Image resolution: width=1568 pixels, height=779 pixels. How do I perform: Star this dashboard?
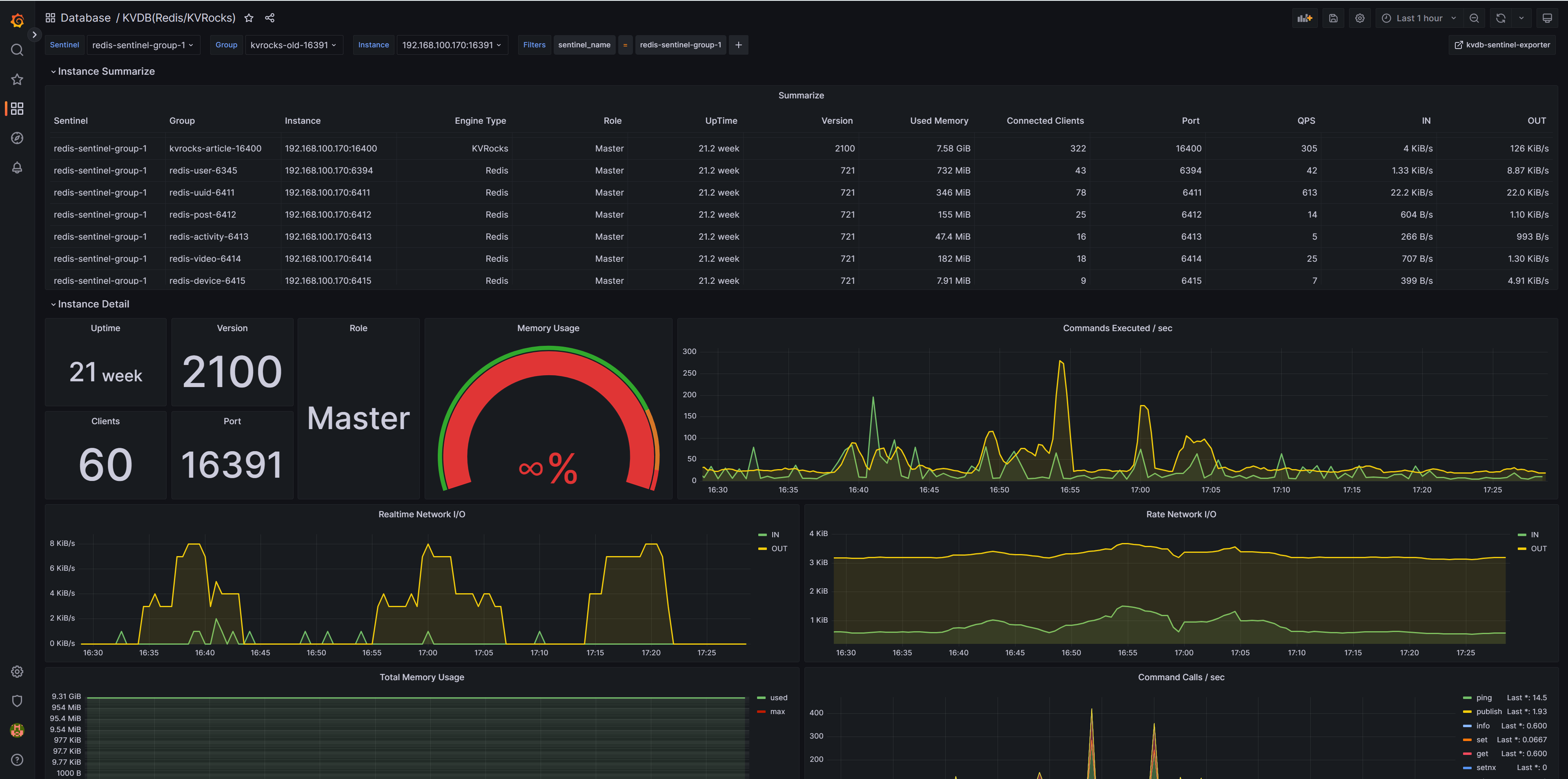(248, 18)
